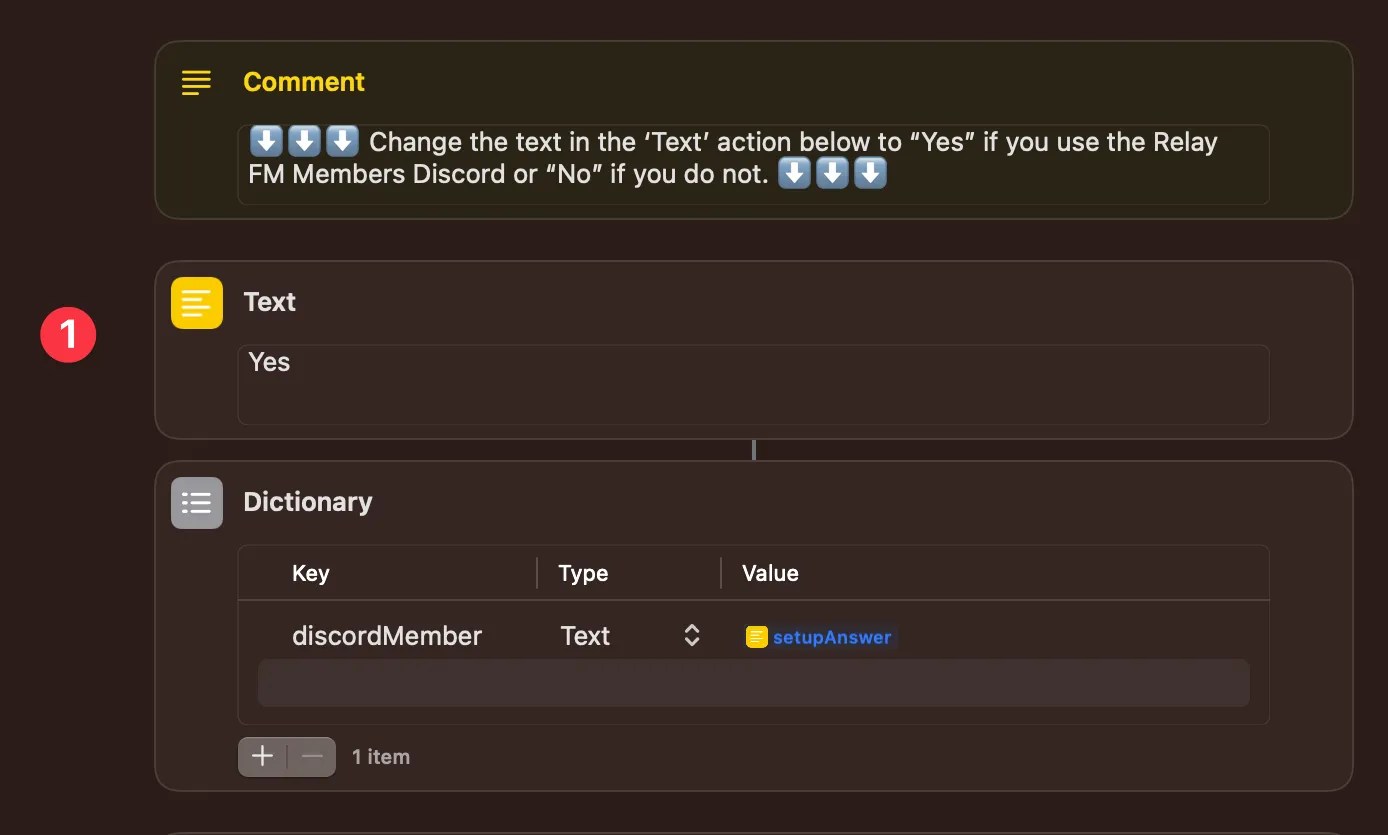Click the yellow icon inside the setupAnswer token
Image resolution: width=1388 pixels, height=835 pixels.
click(x=757, y=635)
